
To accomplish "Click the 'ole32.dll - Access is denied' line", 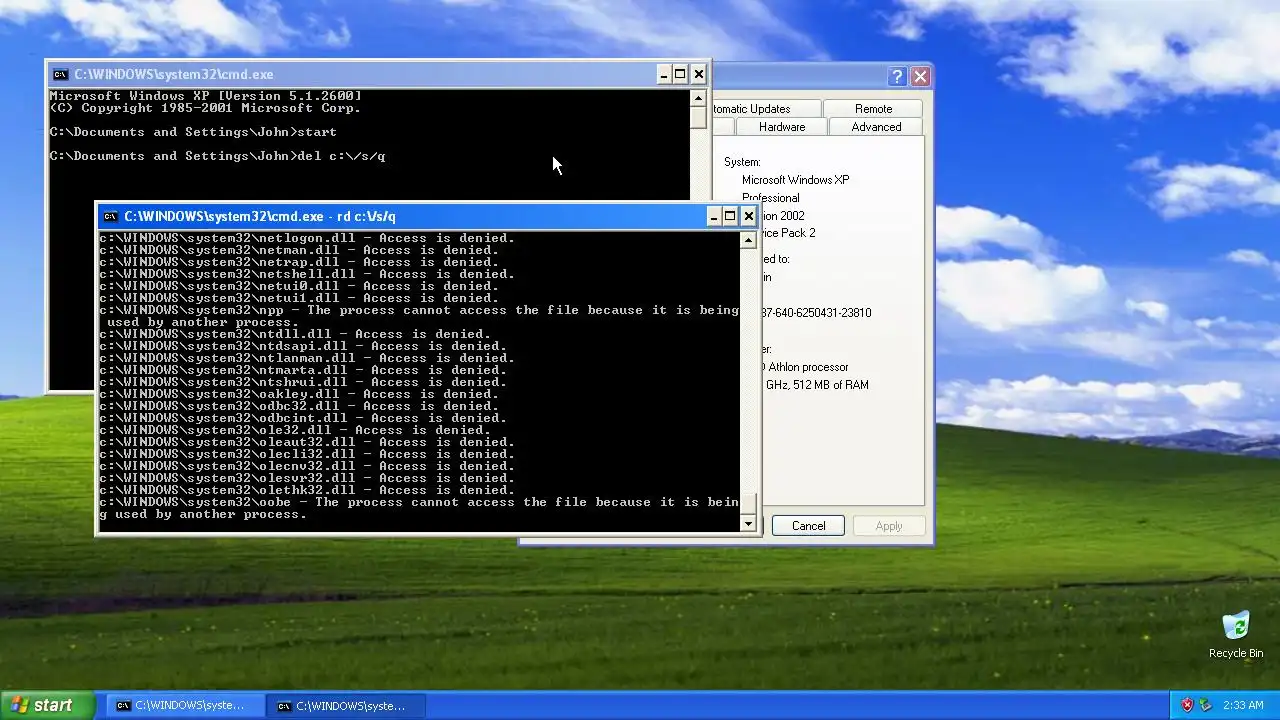I will tap(295, 430).
